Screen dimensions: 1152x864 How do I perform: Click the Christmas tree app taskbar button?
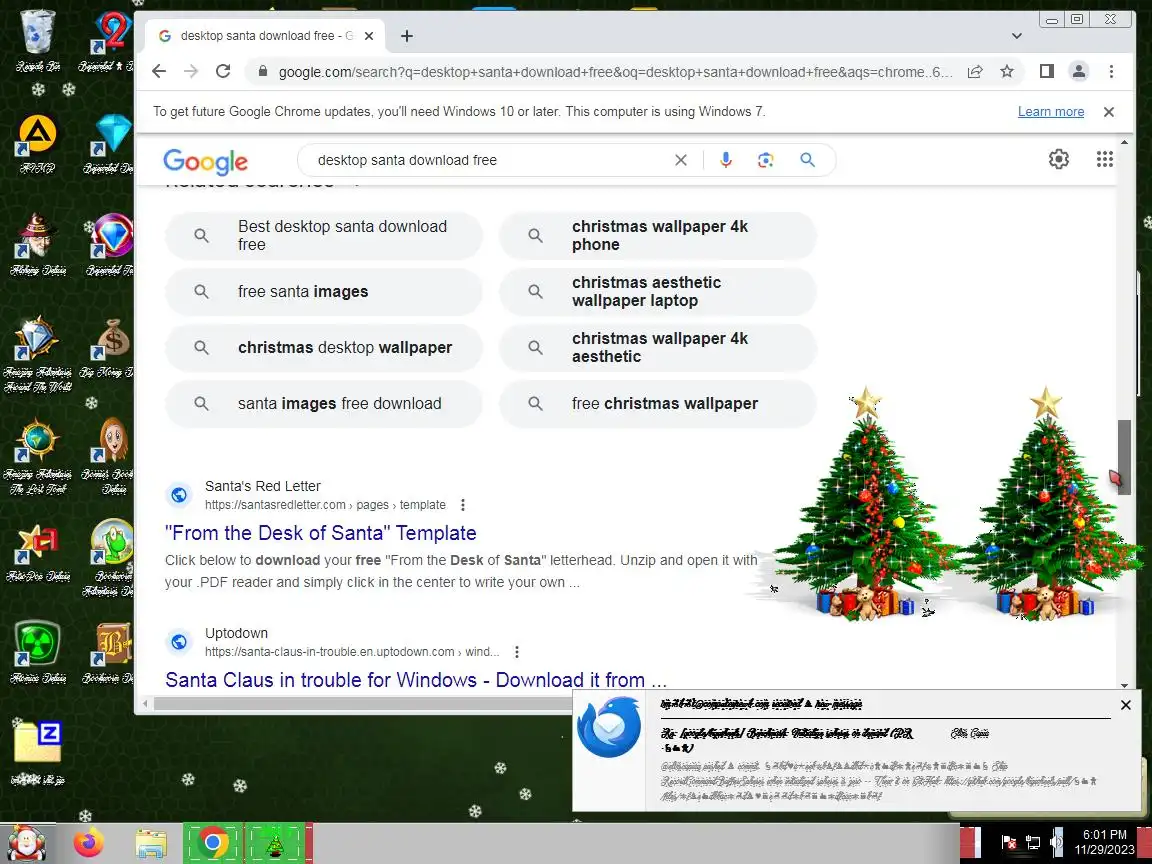click(x=275, y=843)
